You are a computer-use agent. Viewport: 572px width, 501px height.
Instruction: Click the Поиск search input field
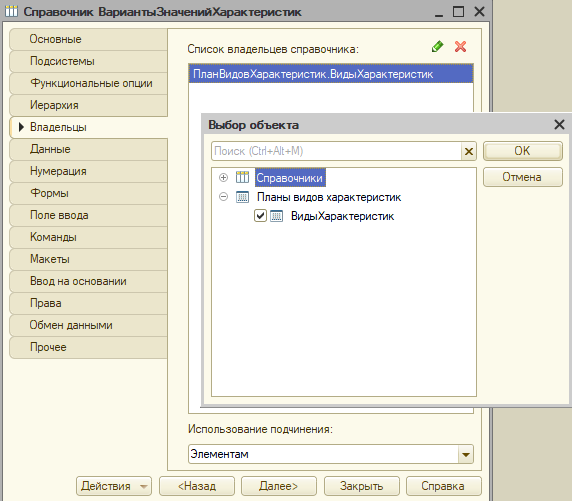click(336, 151)
